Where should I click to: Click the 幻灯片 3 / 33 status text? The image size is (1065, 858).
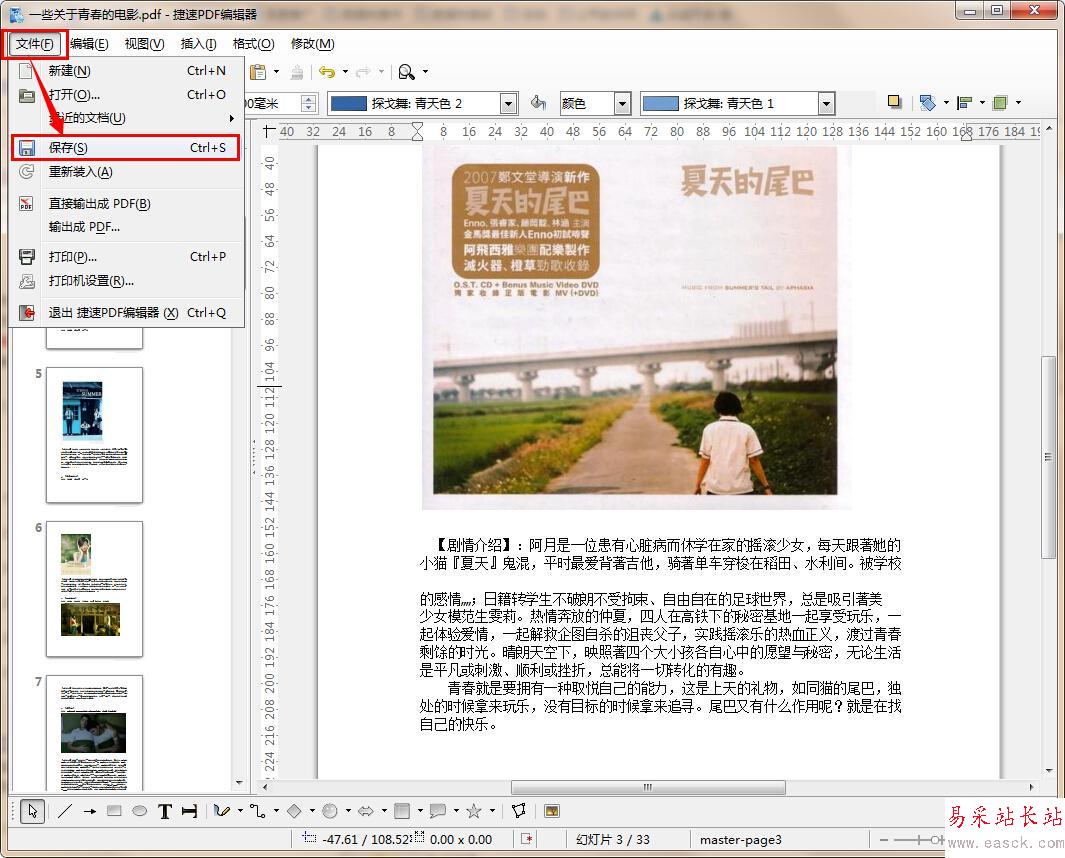point(613,840)
